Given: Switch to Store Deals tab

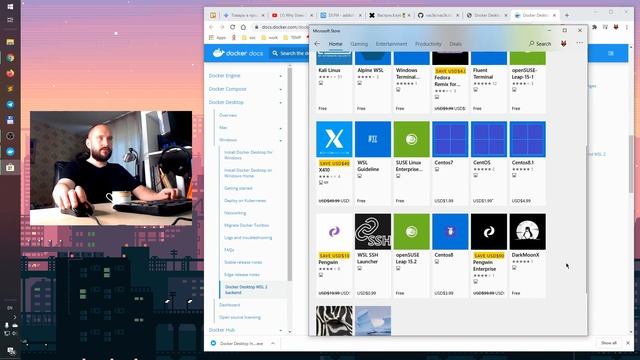Looking at the screenshot, I should pyautogui.click(x=456, y=44).
